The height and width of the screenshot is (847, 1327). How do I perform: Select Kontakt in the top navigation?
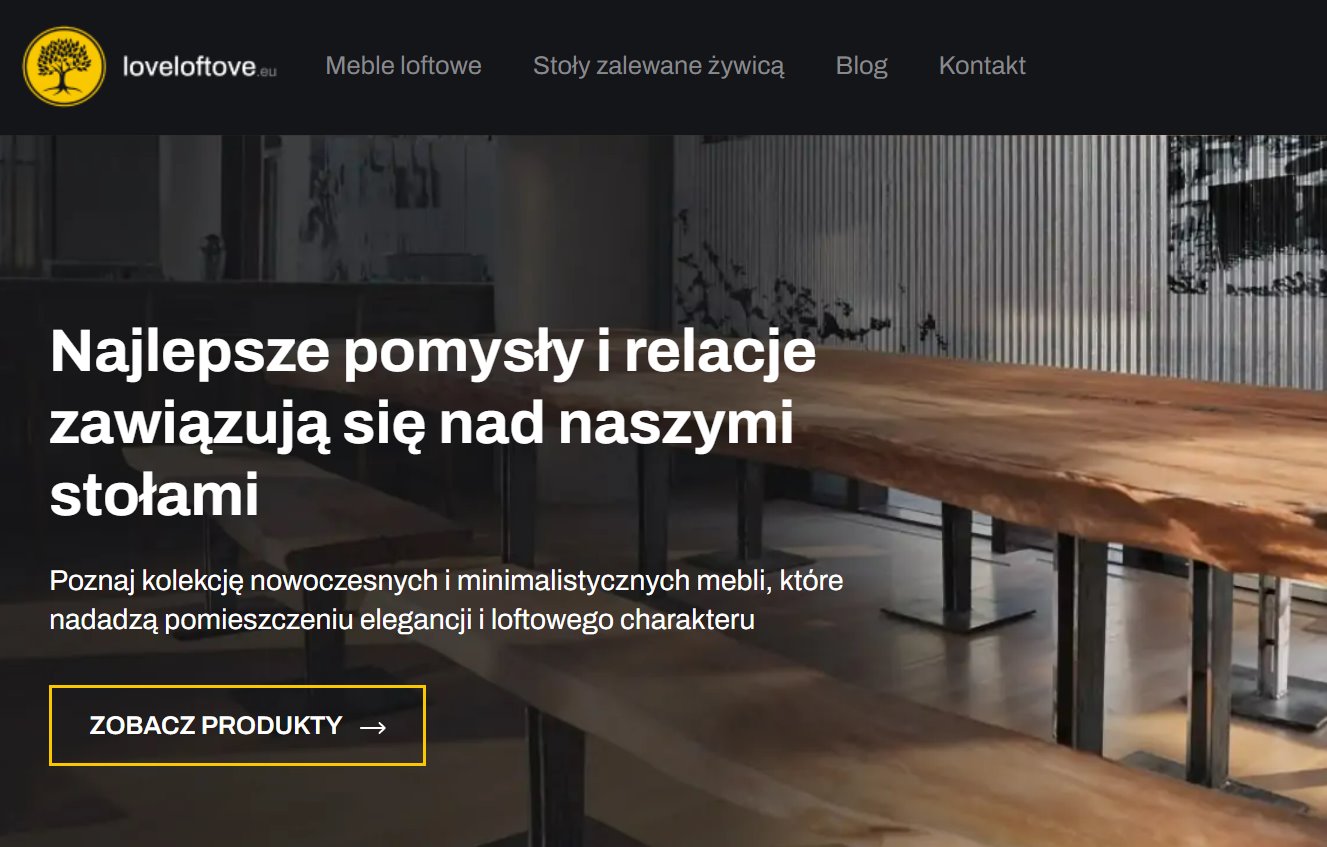pos(982,66)
